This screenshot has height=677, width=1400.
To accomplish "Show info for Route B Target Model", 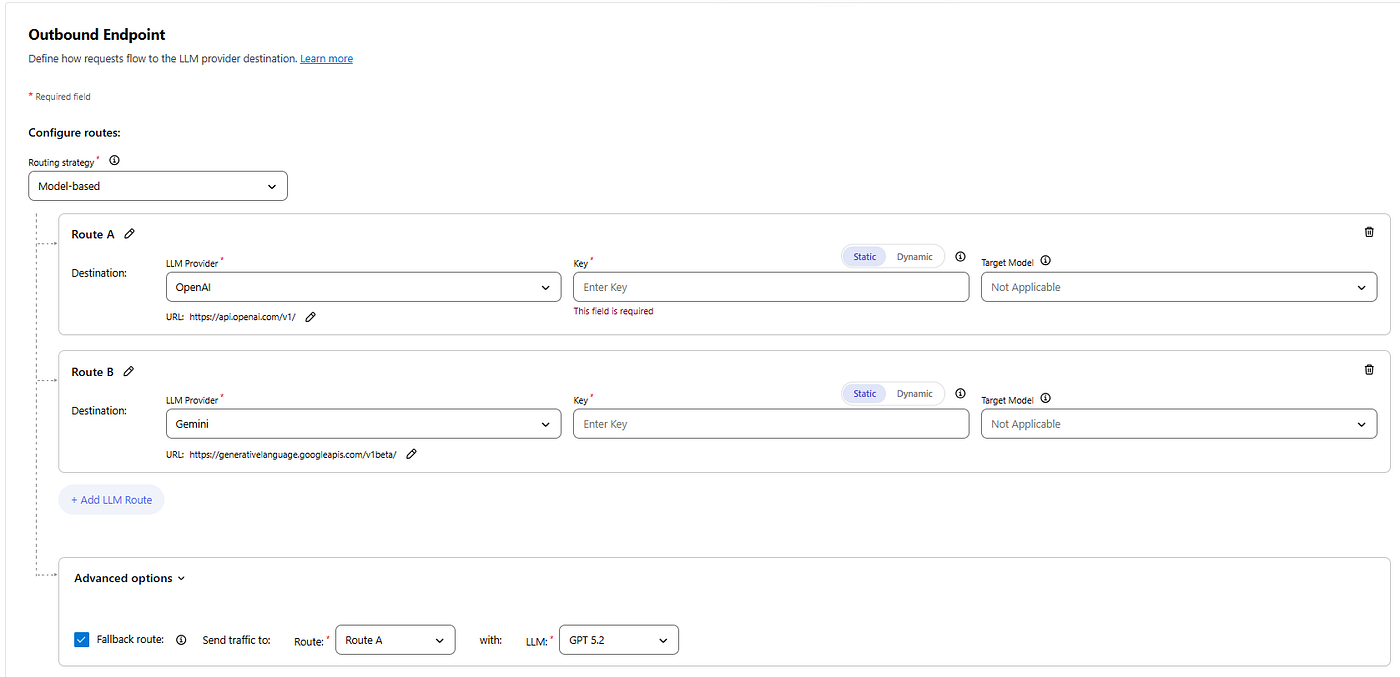I will pyautogui.click(x=1046, y=399).
